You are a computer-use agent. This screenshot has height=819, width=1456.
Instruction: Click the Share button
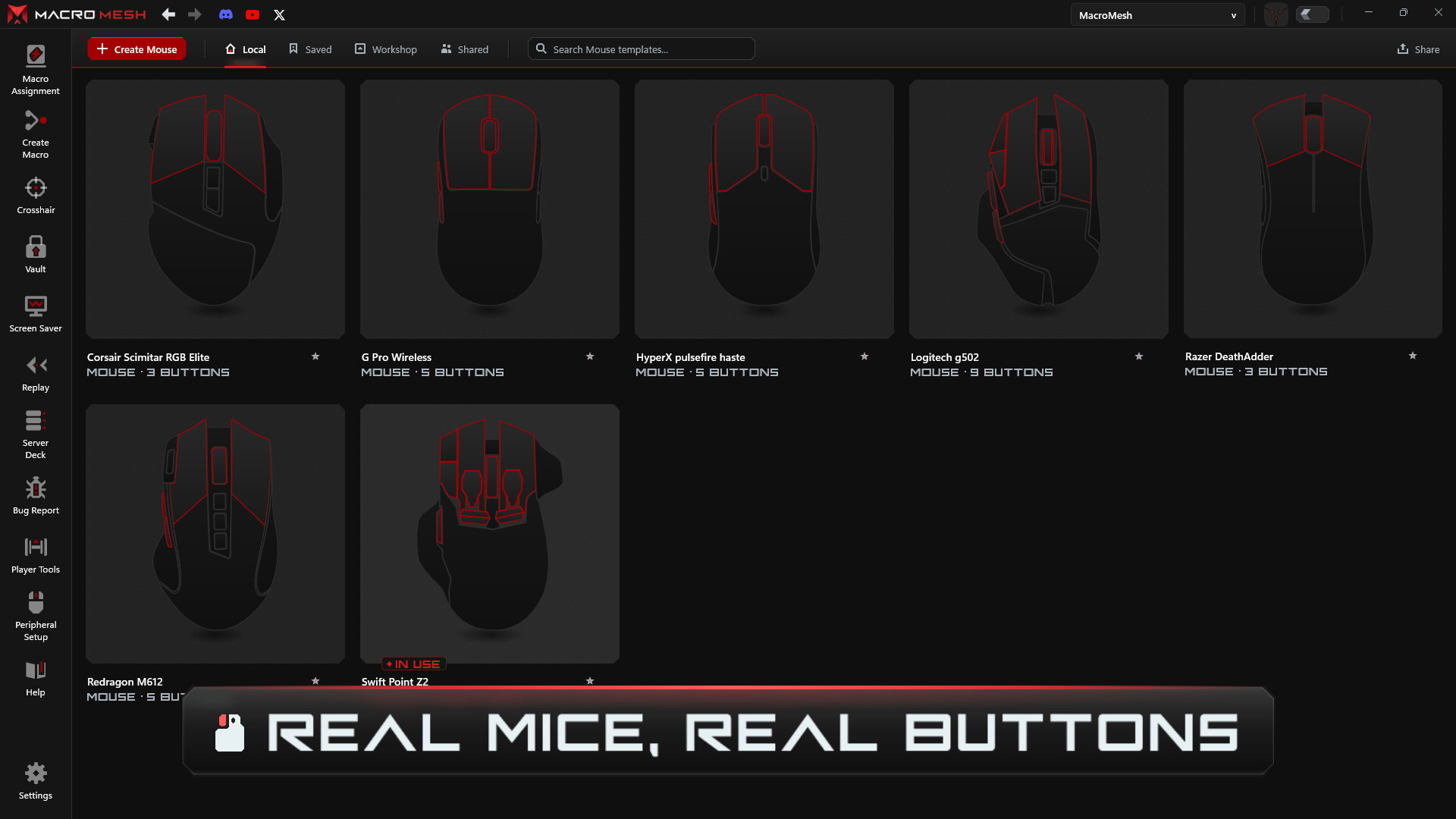[x=1418, y=49]
